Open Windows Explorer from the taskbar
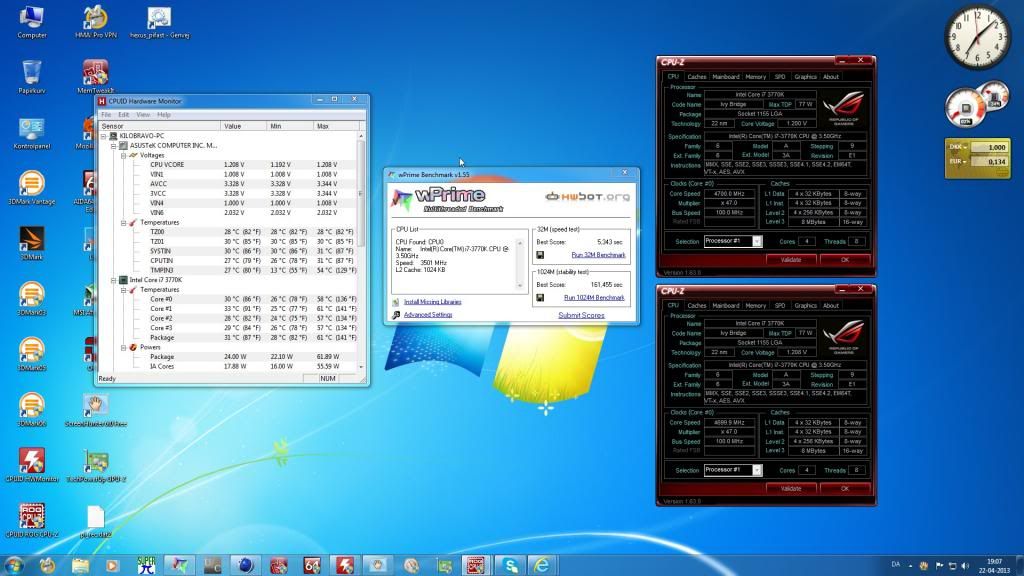The image size is (1024, 576). pyautogui.click(x=80, y=565)
